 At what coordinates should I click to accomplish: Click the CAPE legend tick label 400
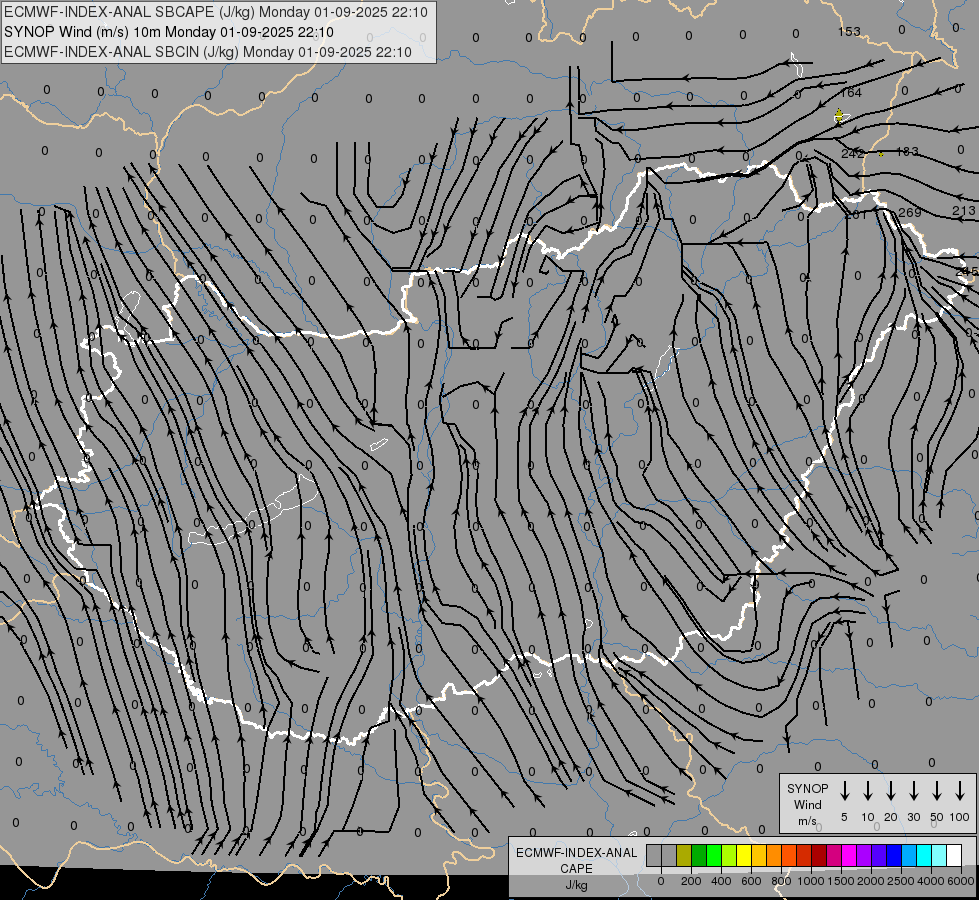coord(721,881)
